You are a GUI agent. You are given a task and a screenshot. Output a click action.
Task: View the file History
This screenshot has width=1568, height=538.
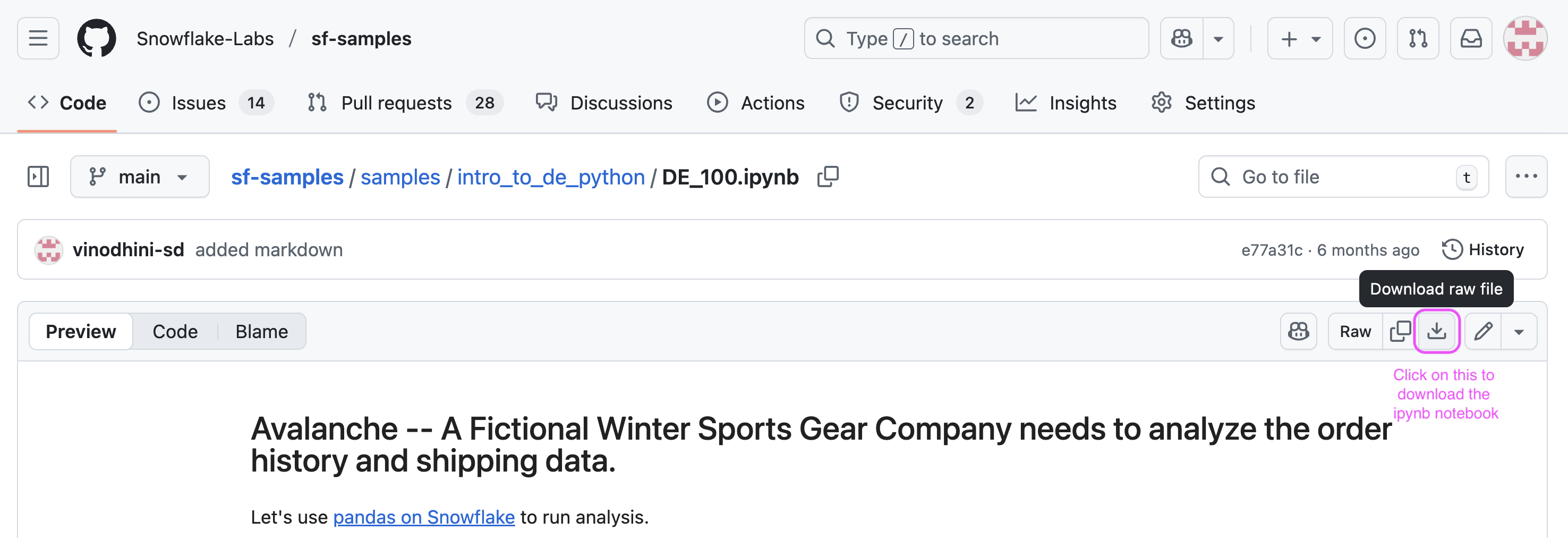[1483, 250]
